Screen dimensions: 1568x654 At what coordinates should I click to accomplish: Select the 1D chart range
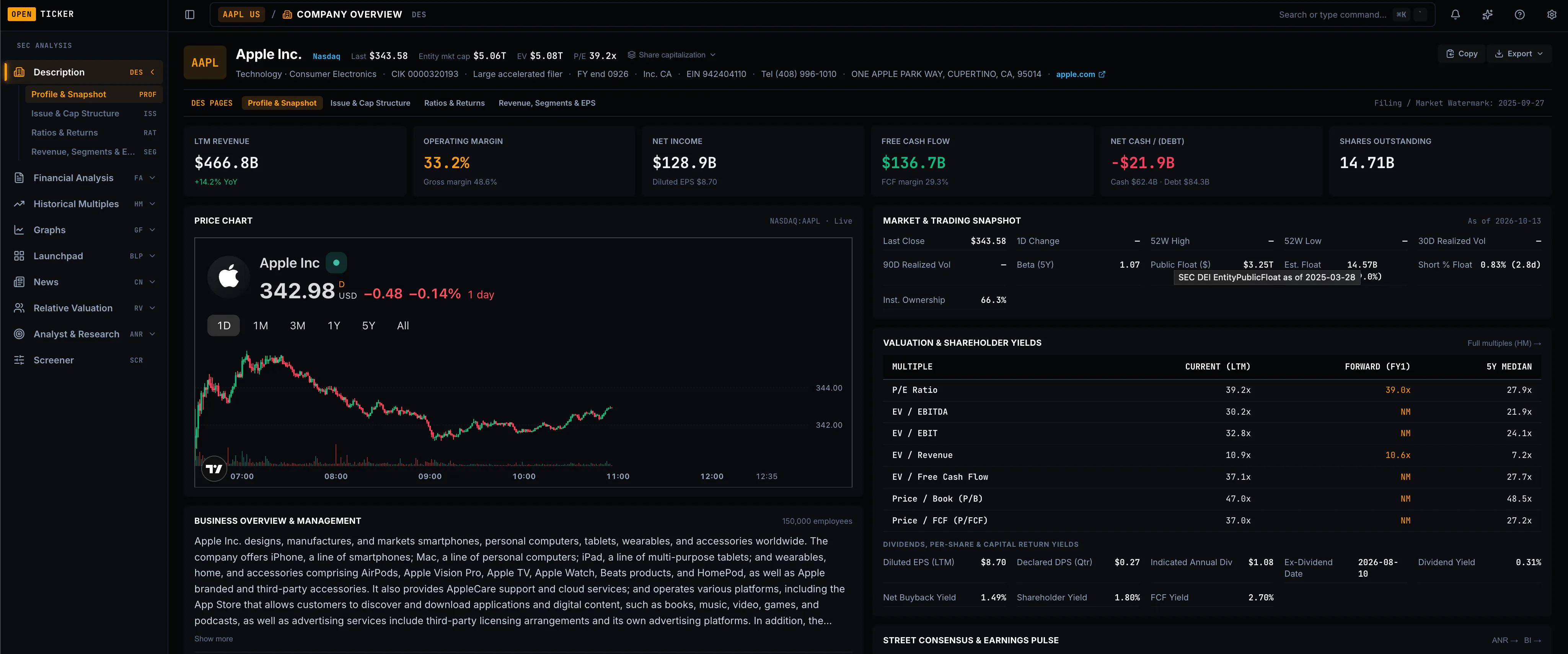pos(224,326)
